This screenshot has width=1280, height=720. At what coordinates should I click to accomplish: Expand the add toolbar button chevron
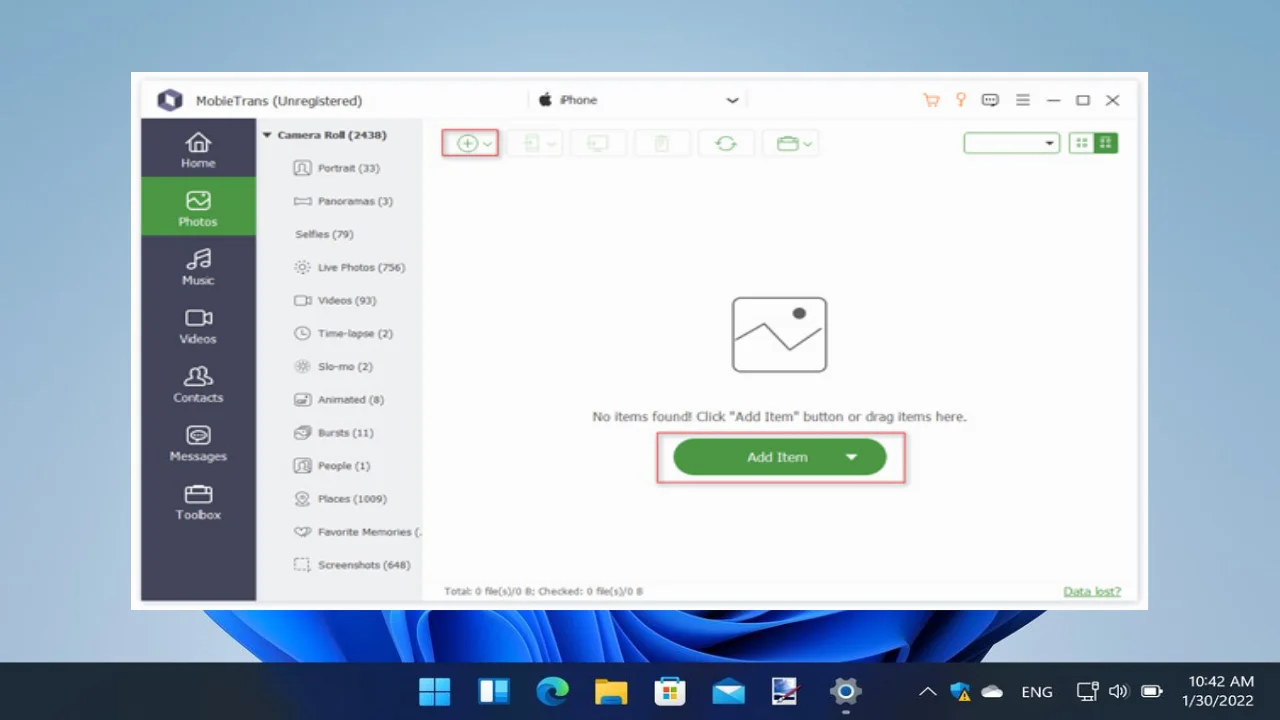pyautogui.click(x=488, y=144)
